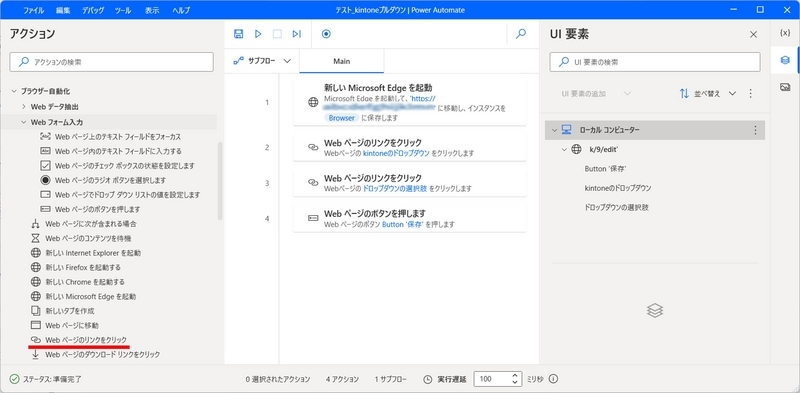Open the variables pane using the {x} icon

click(x=785, y=33)
